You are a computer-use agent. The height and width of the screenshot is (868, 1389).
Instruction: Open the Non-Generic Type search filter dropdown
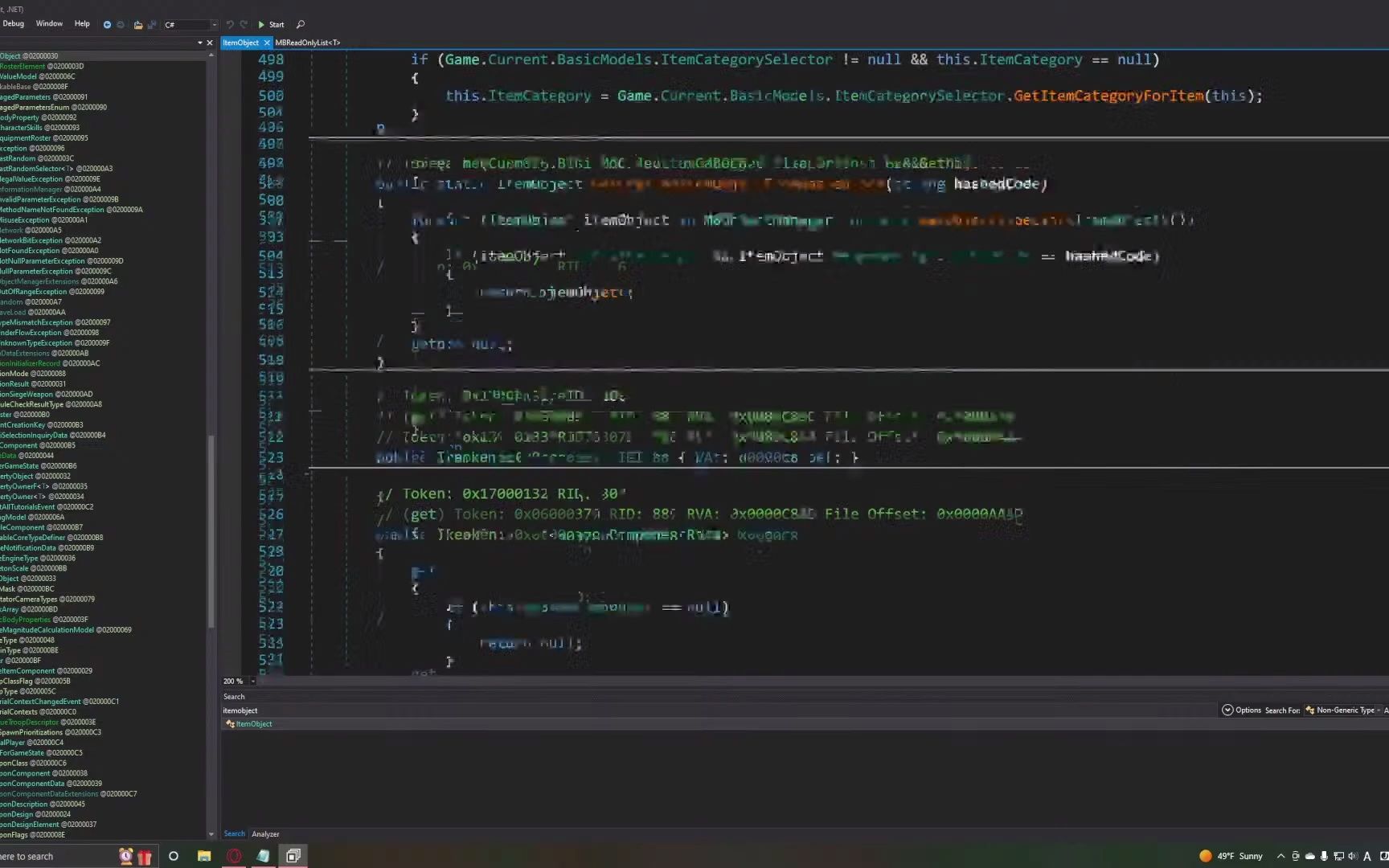(1343, 710)
